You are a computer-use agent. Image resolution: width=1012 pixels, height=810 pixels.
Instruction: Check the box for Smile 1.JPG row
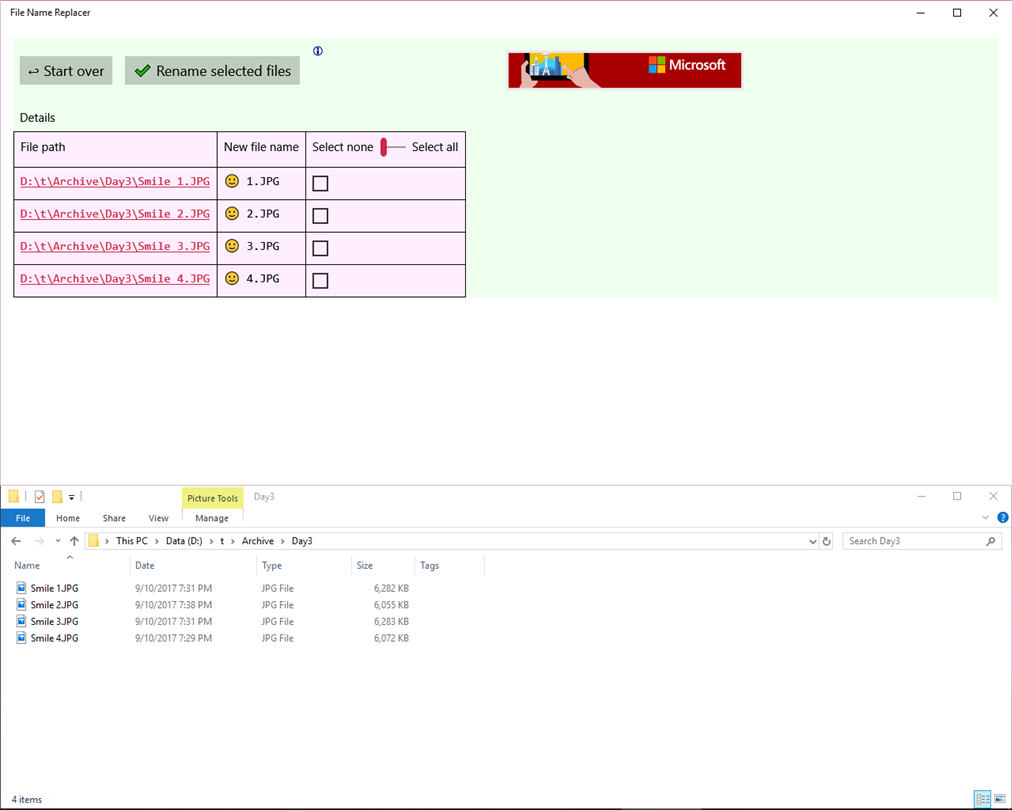click(320, 183)
